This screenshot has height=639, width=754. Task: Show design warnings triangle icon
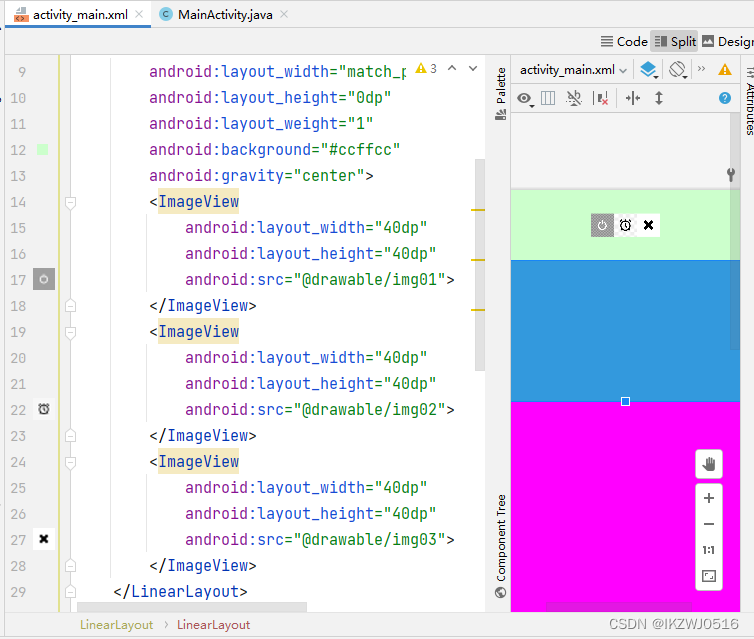click(725, 70)
